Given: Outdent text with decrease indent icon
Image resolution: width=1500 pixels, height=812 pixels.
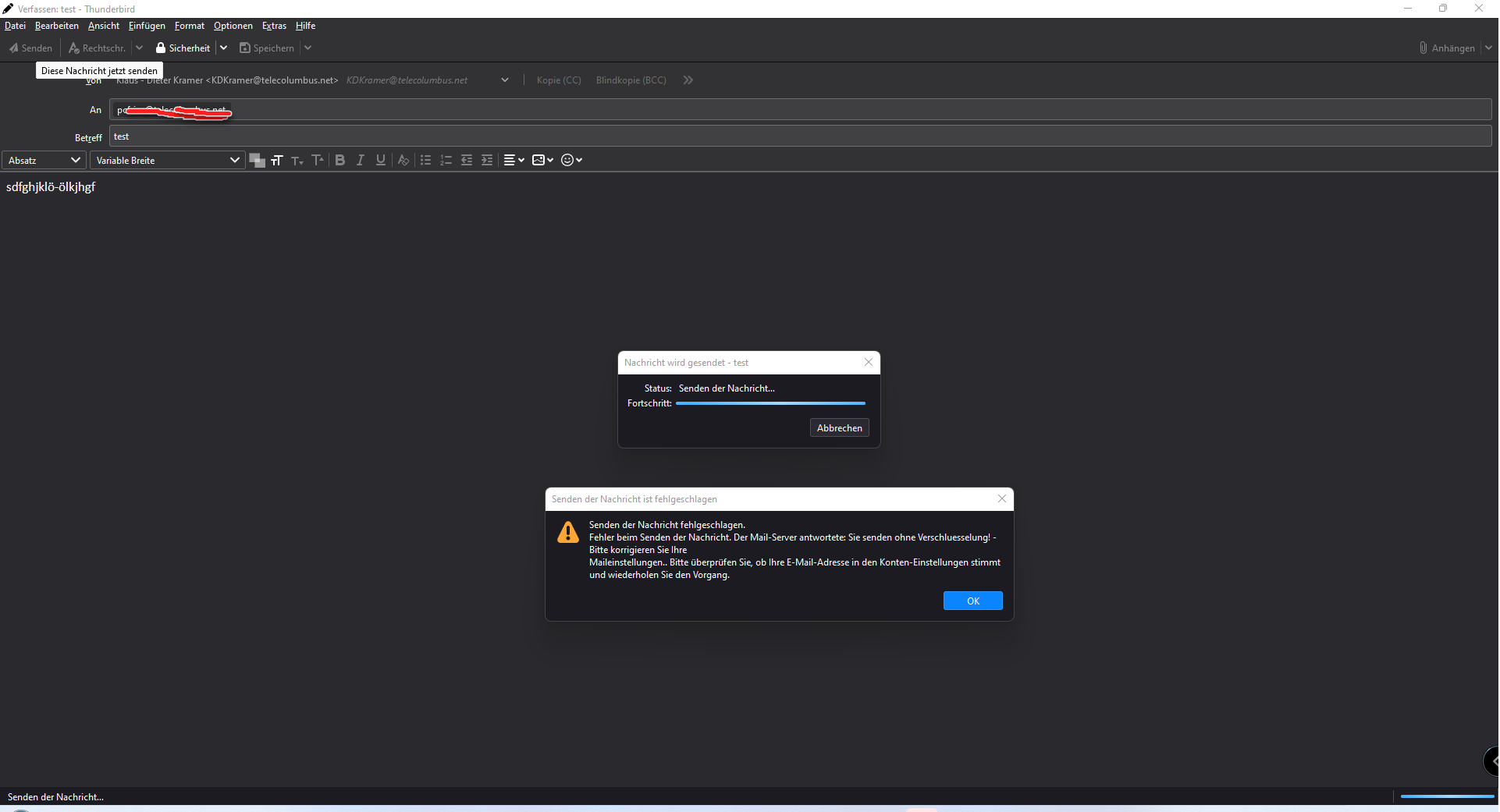Looking at the screenshot, I should (467, 160).
